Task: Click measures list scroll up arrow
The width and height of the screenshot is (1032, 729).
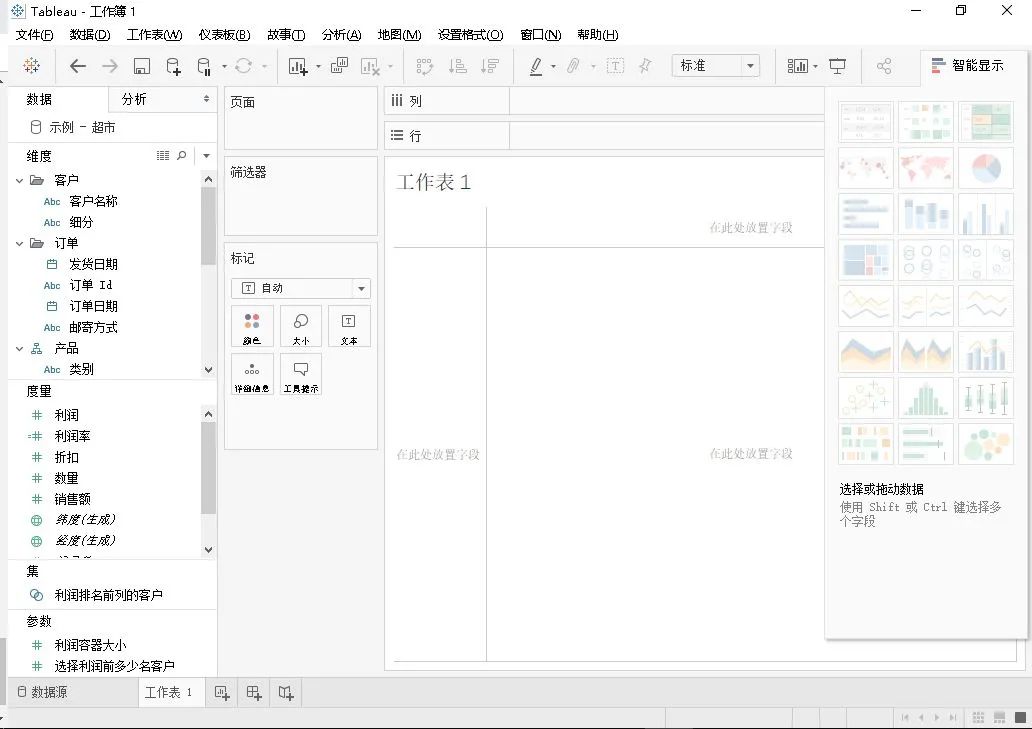Action: pos(209,415)
